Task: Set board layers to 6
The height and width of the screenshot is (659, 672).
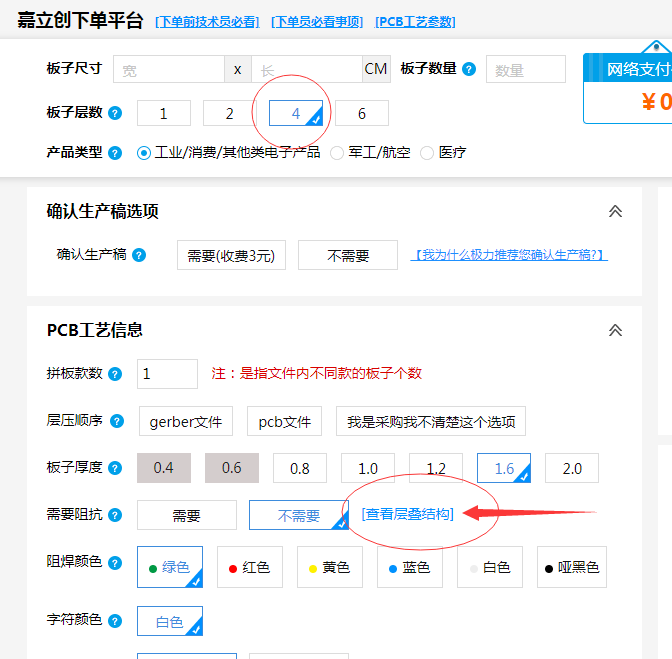Action: point(362,113)
